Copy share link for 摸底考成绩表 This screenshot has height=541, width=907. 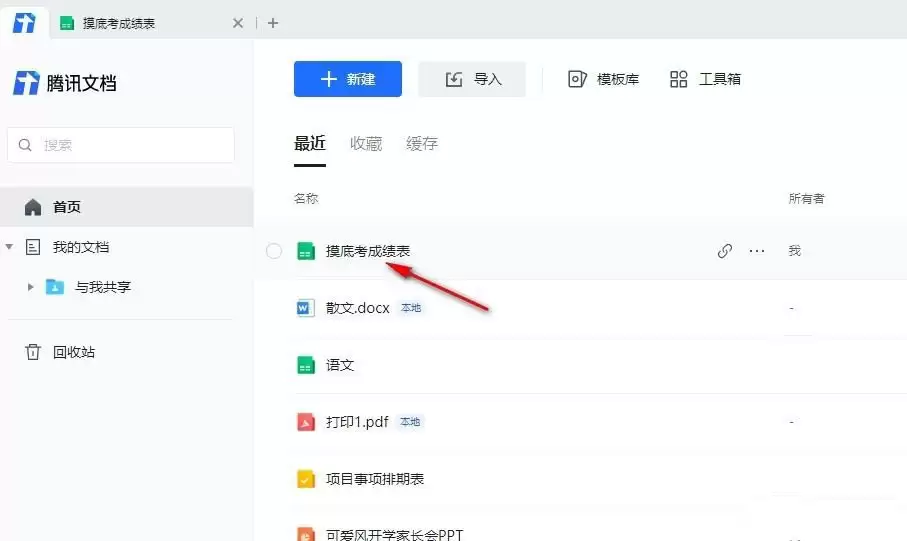725,251
